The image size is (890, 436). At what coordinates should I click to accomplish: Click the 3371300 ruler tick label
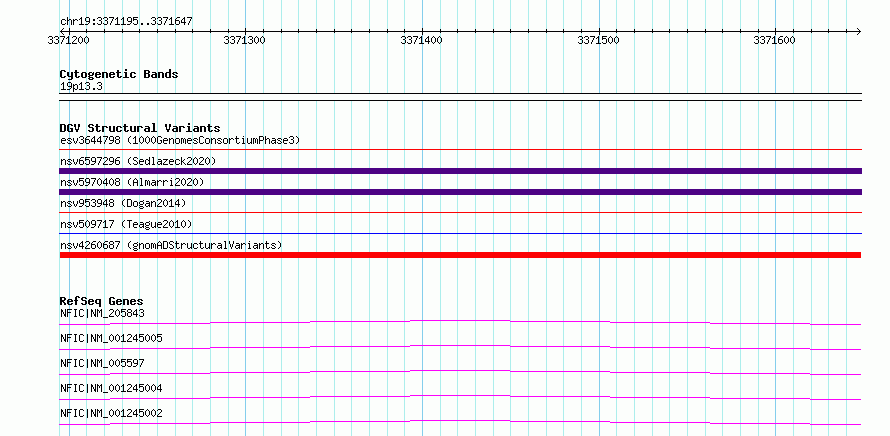[x=245, y=40]
